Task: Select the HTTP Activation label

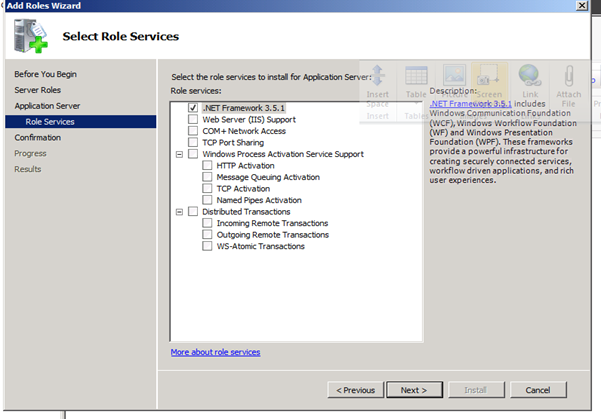Action: 246,166
